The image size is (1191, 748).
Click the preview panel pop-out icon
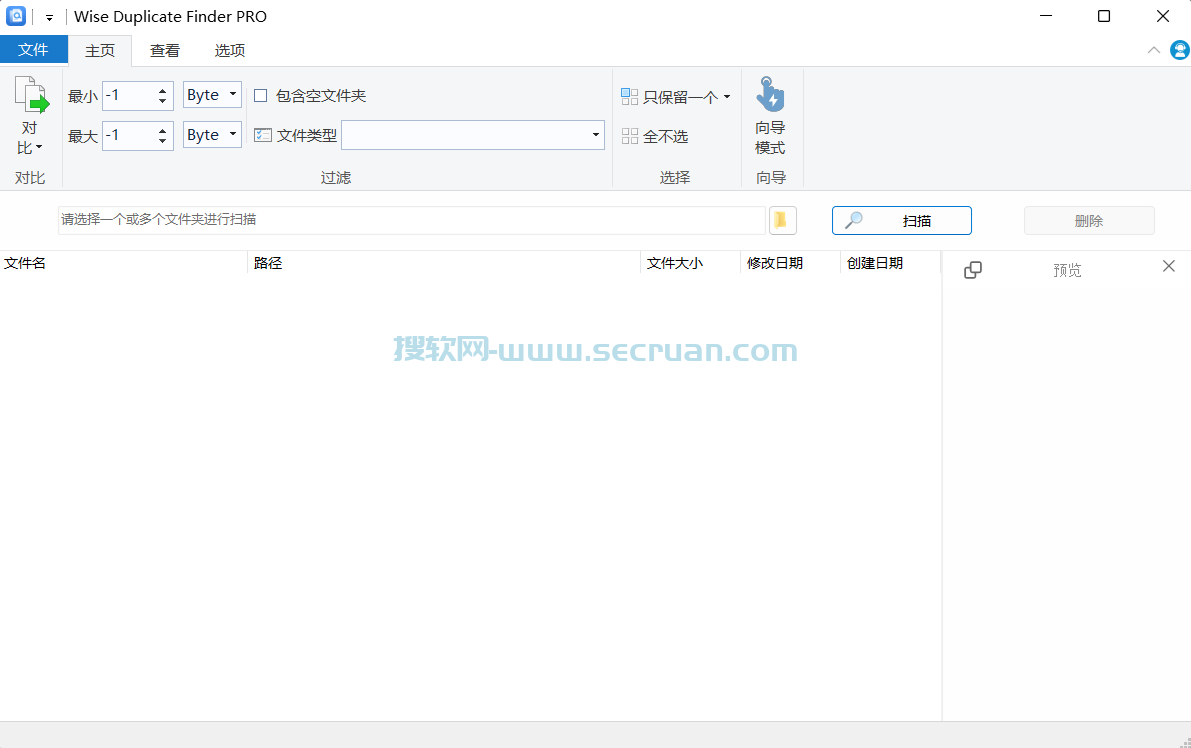[x=973, y=270]
